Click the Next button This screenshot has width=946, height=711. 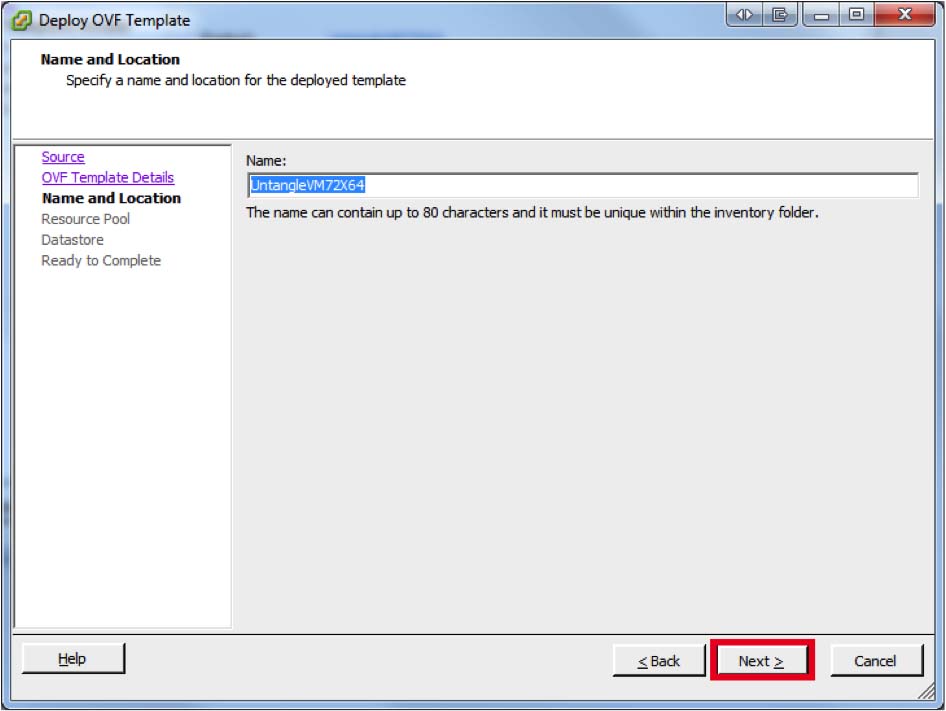click(762, 660)
